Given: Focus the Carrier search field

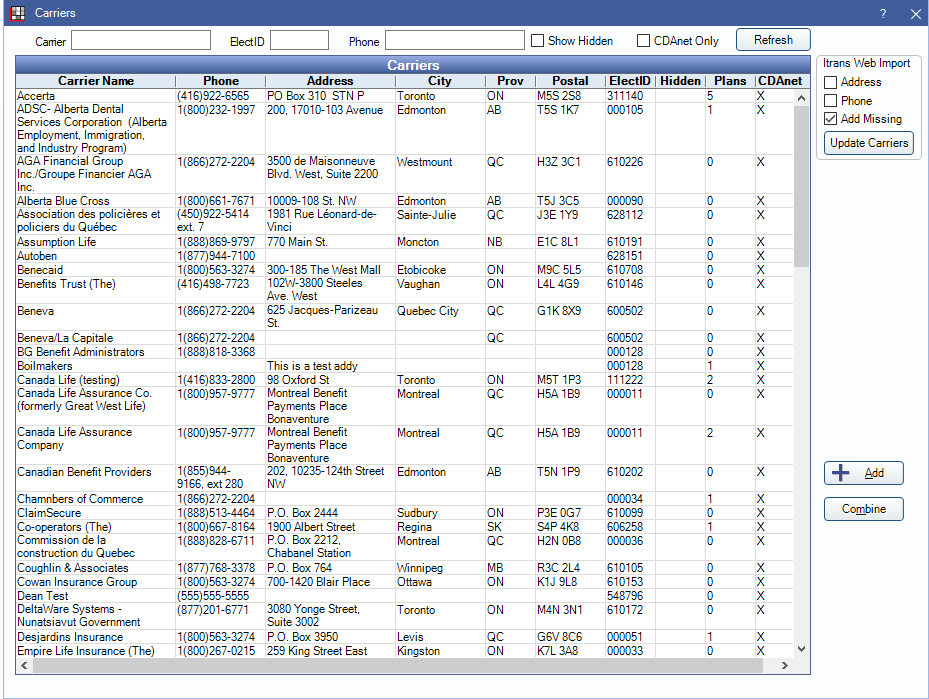Looking at the screenshot, I should pos(141,40).
